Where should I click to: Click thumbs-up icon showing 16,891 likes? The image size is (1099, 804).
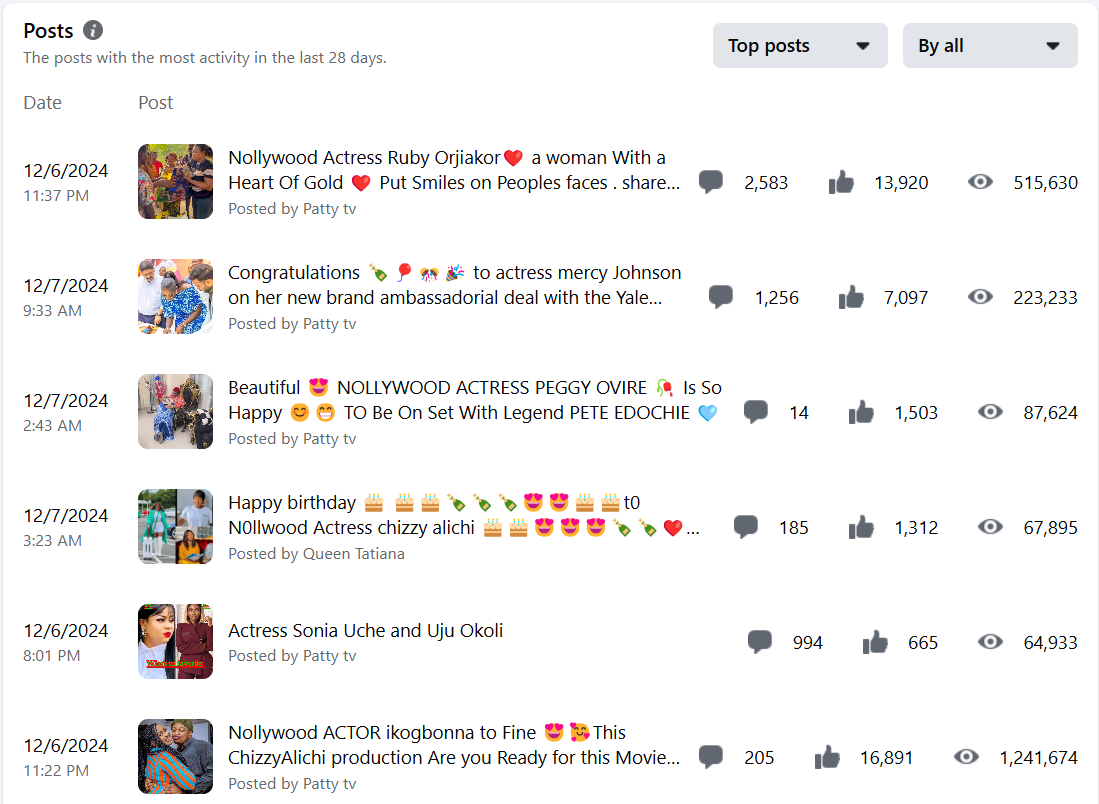pos(827,757)
